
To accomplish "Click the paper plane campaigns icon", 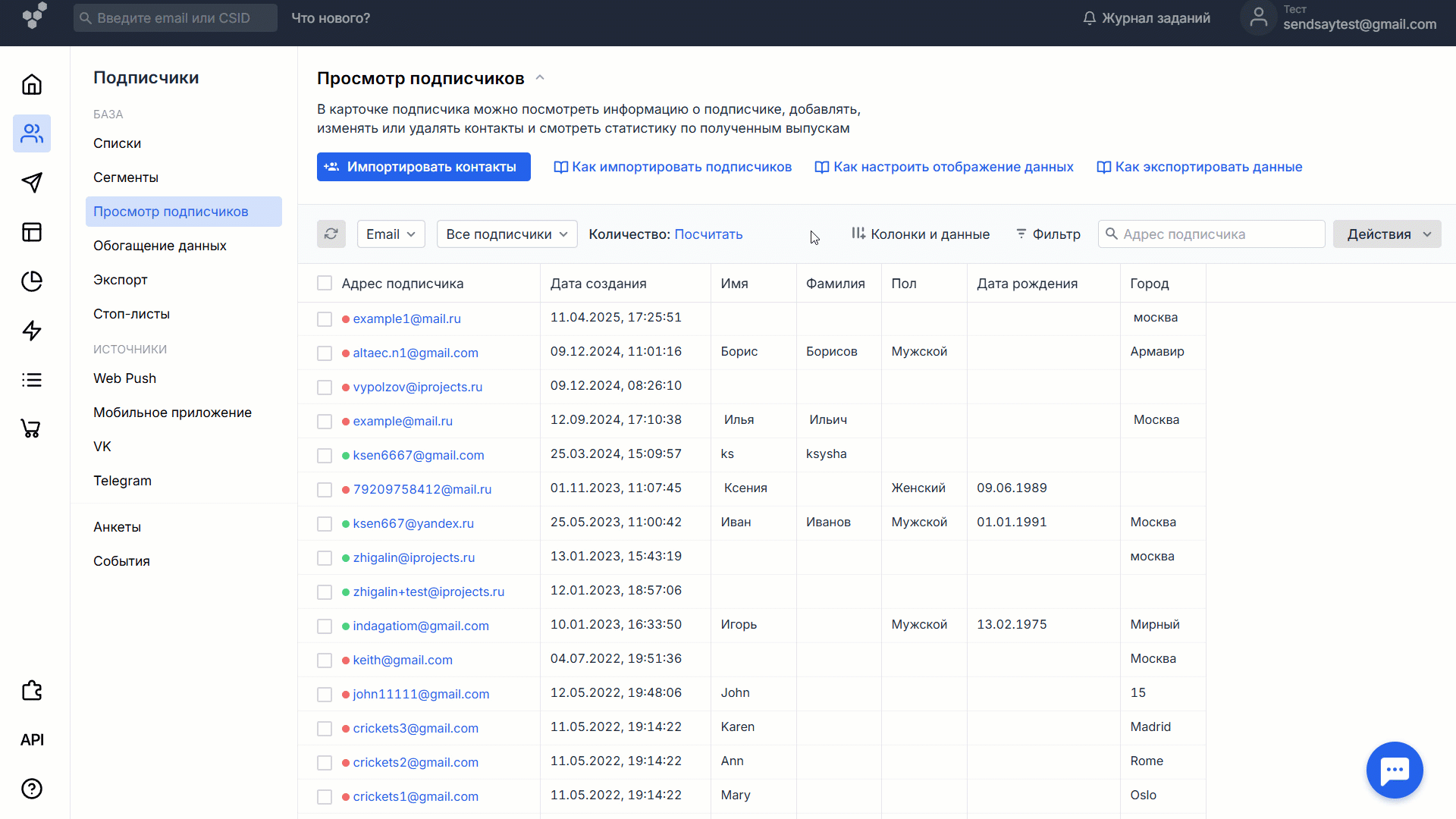I will (32, 183).
